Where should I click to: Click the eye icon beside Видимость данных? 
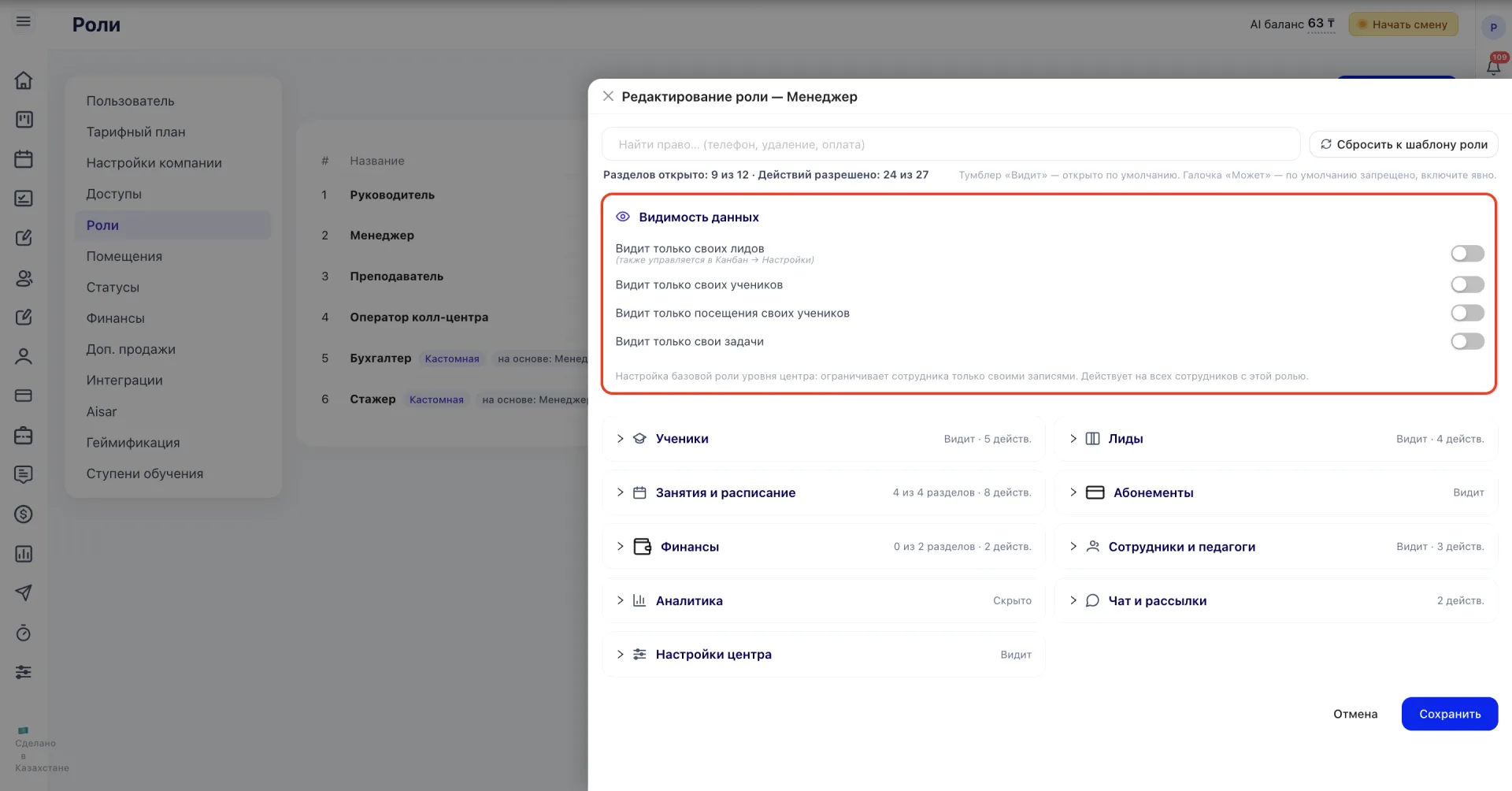pyautogui.click(x=623, y=217)
